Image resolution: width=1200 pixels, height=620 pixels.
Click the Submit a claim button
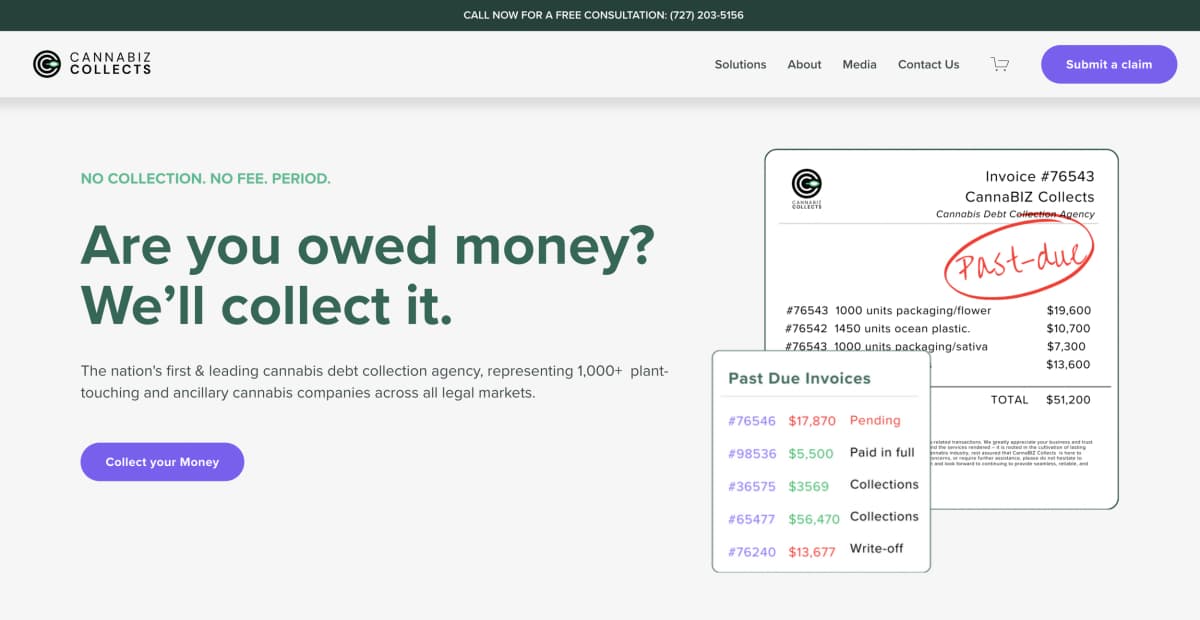pos(1109,64)
